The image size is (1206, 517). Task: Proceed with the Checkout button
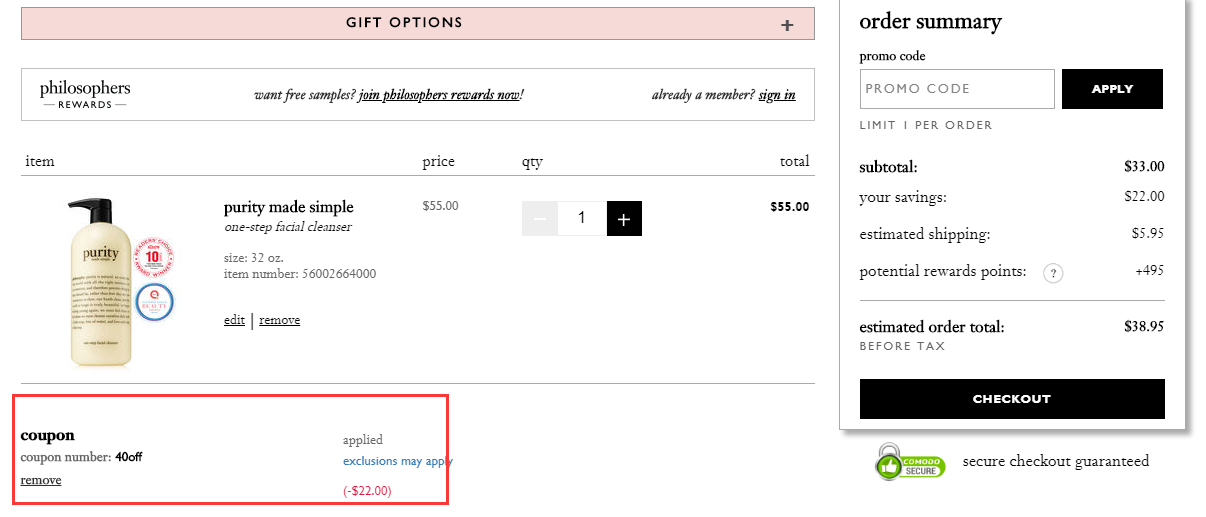click(1012, 399)
